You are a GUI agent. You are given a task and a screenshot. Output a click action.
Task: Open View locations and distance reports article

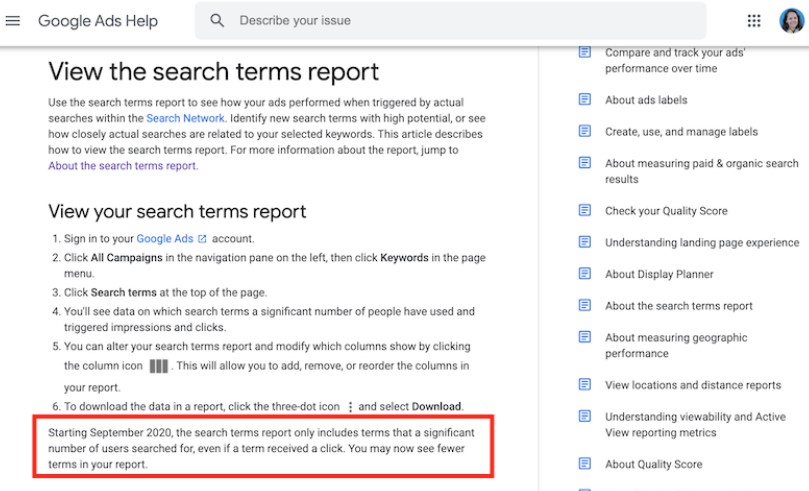[x=693, y=385]
